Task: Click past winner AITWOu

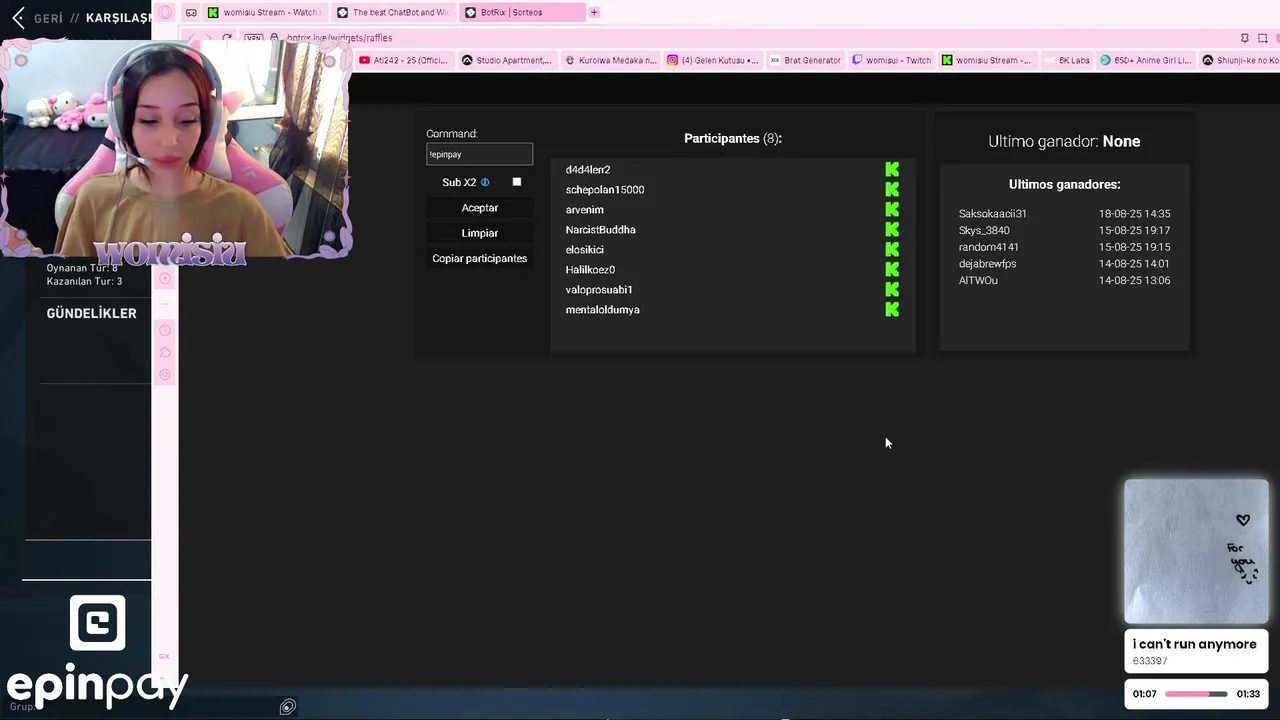Action: [978, 281]
